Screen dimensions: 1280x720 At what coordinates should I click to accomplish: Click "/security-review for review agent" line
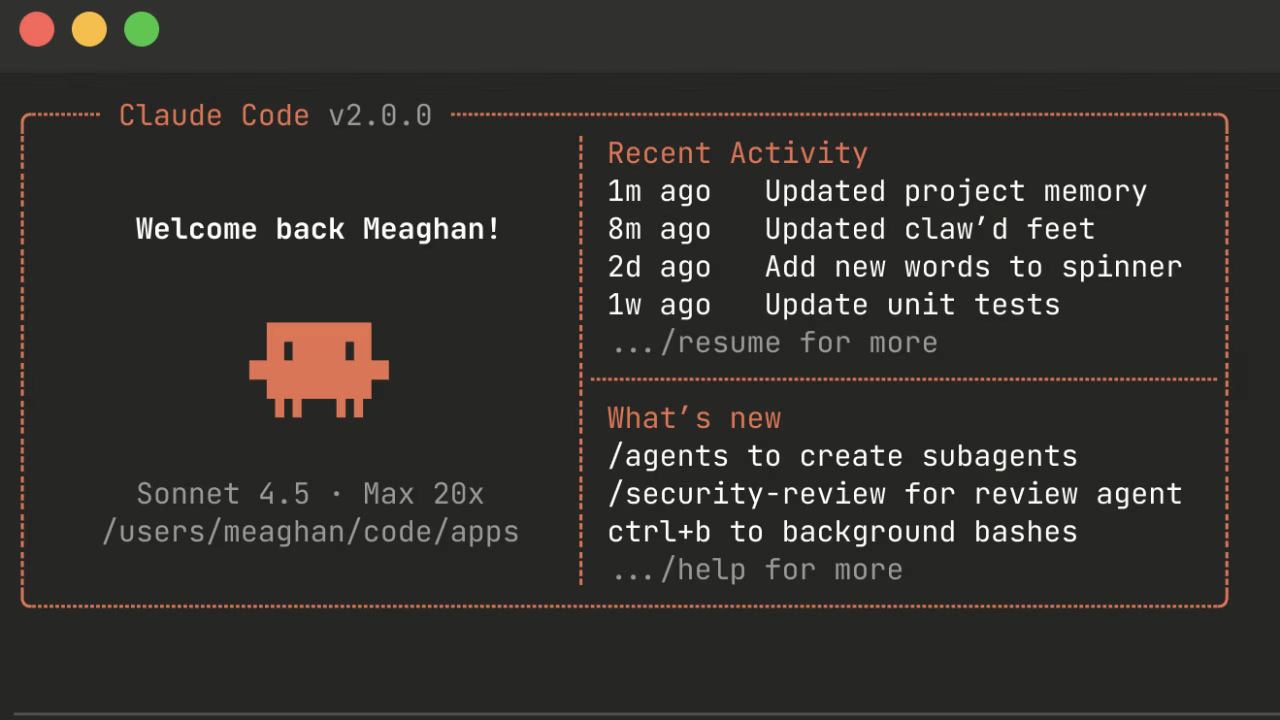(x=895, y=494)
